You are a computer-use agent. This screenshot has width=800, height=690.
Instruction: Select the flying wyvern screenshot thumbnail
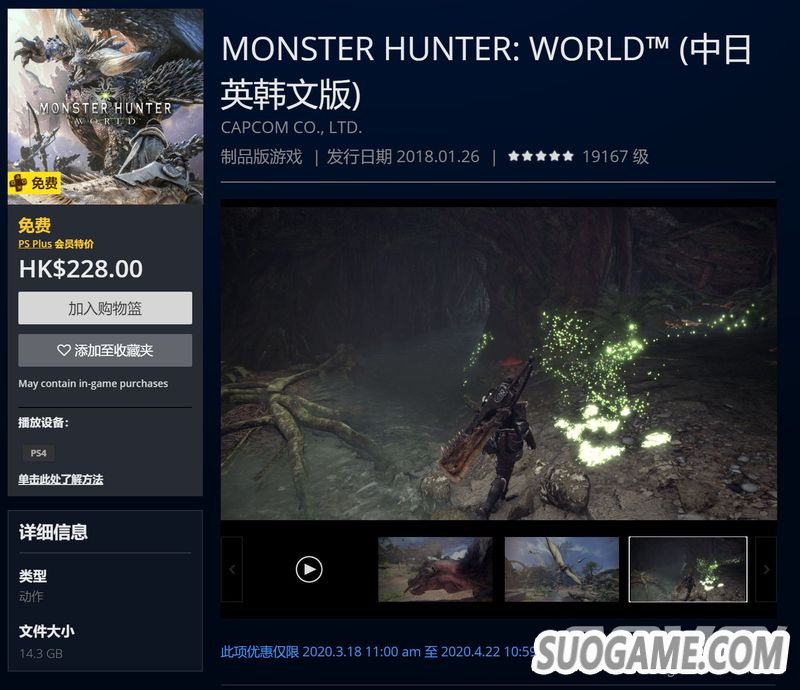pos(562,569)
